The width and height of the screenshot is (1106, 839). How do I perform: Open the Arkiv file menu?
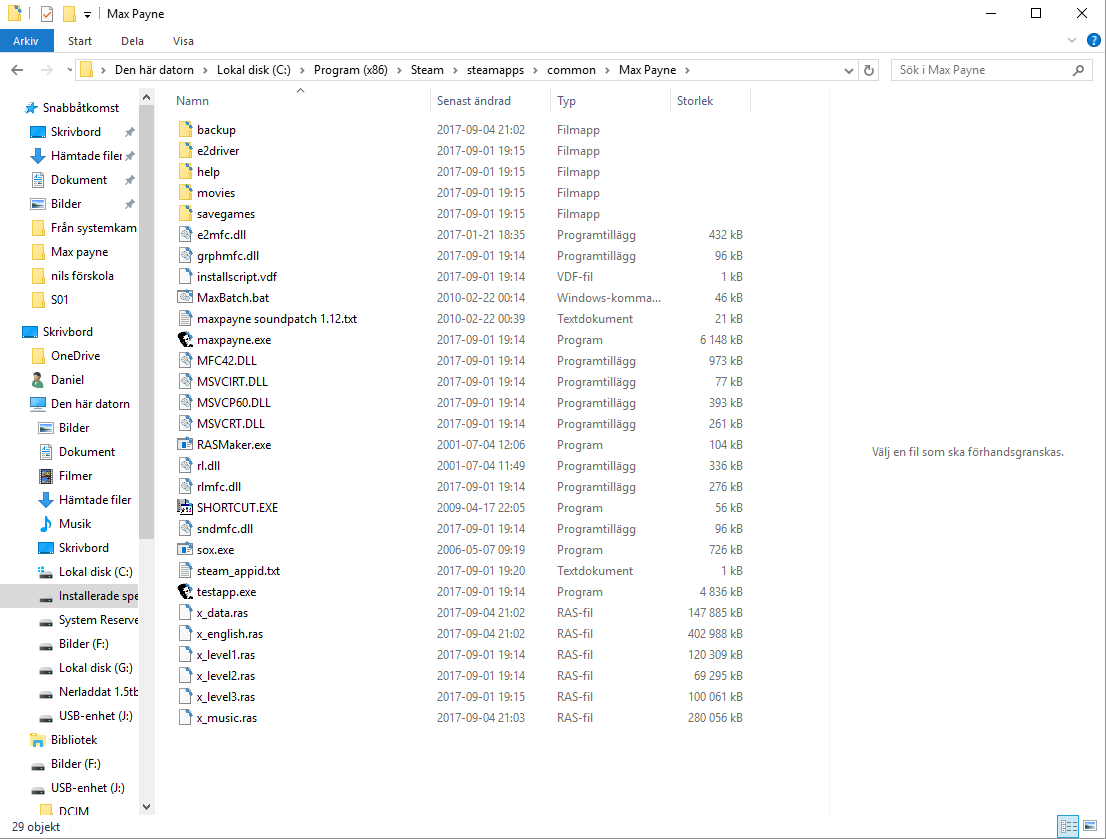coord(26,41)
